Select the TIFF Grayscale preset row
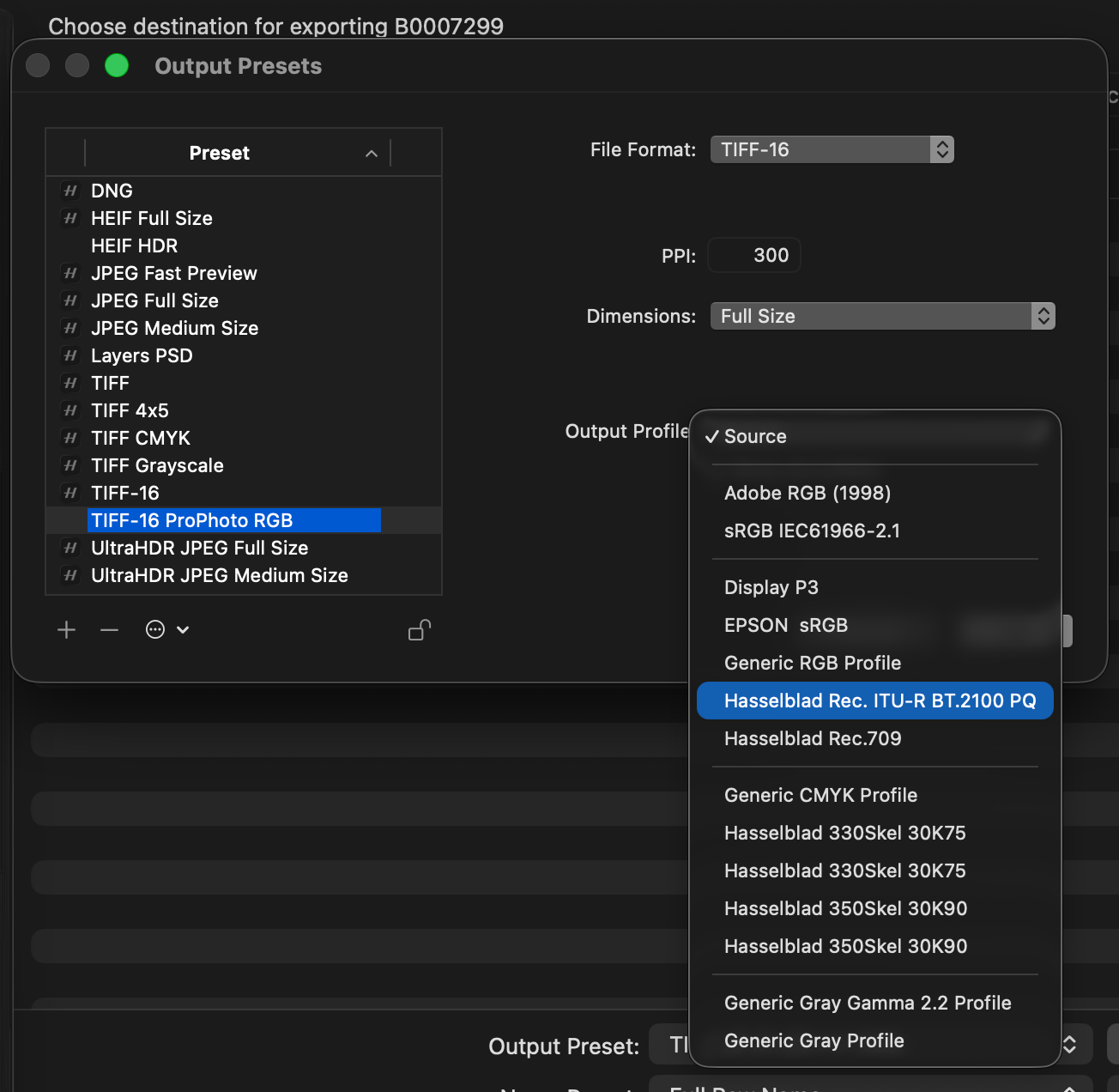This screenshot has height=1092, width=1119. tap(157, 465)
